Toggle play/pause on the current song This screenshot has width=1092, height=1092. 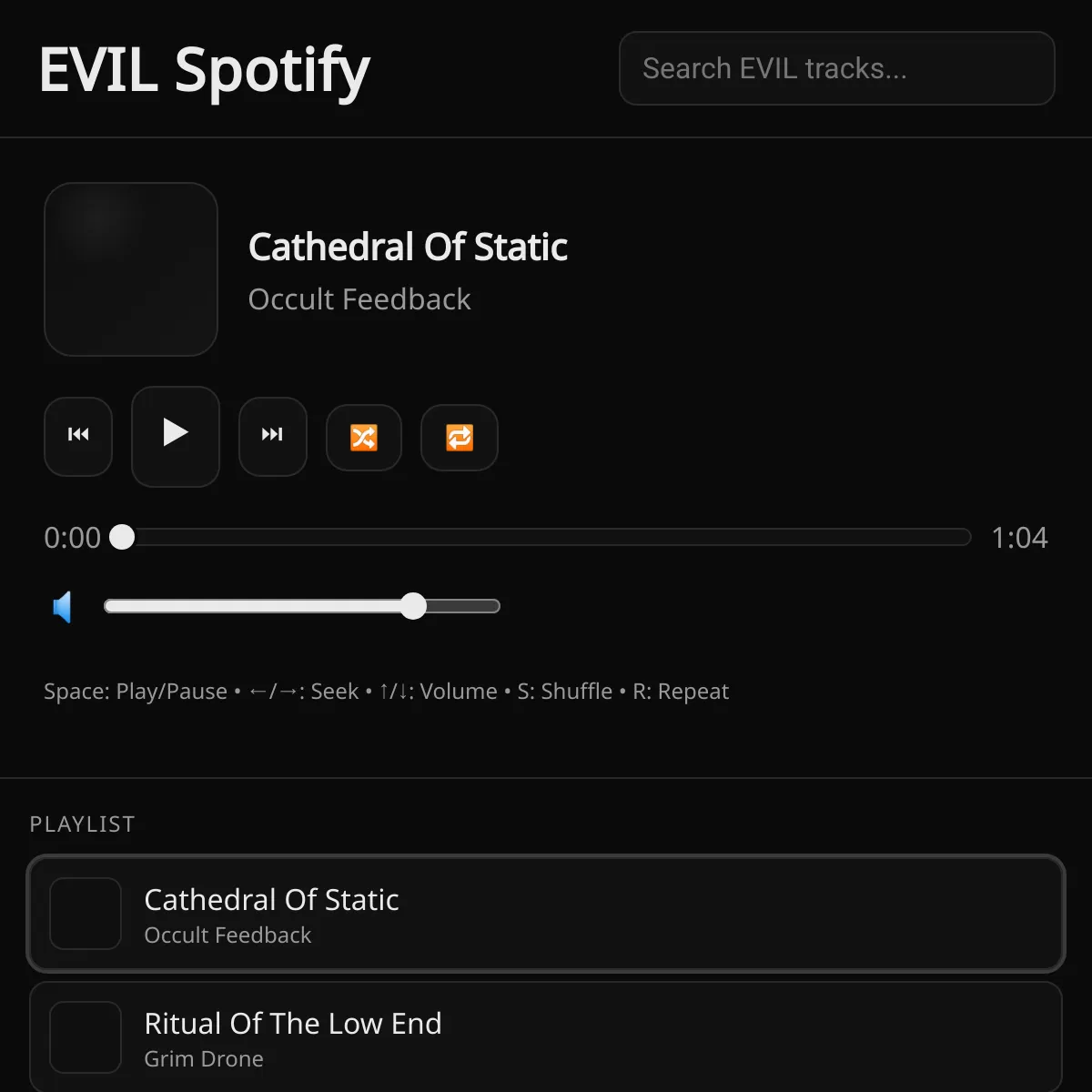click(175, 436)
